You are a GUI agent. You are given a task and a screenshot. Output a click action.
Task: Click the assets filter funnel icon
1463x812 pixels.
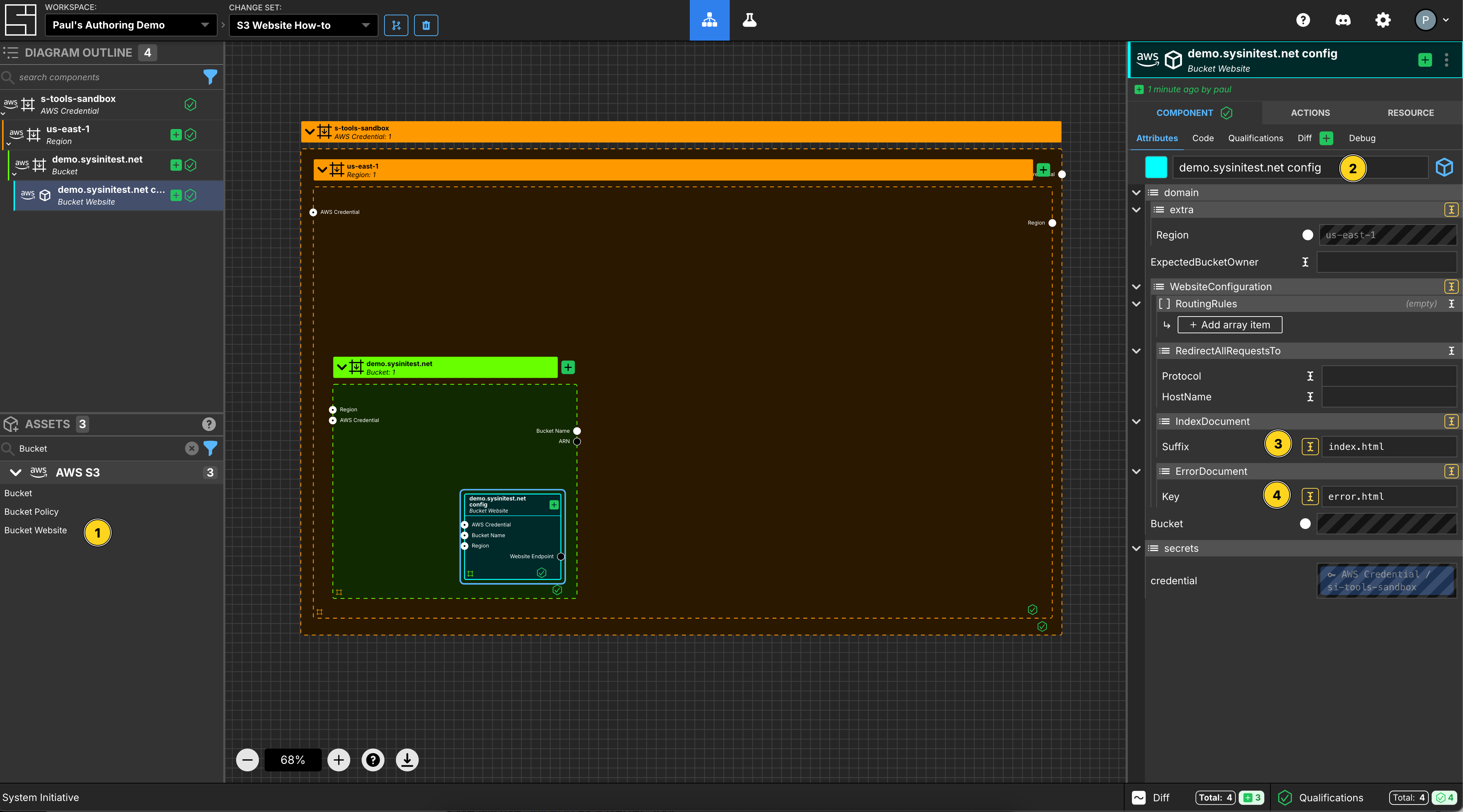210,448
